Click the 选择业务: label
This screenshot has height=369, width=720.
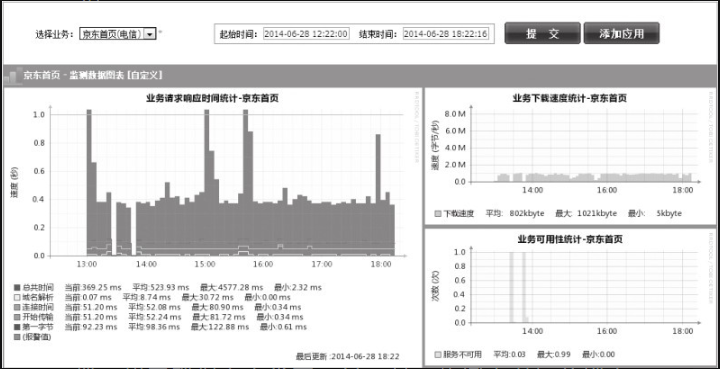(54, 34)
